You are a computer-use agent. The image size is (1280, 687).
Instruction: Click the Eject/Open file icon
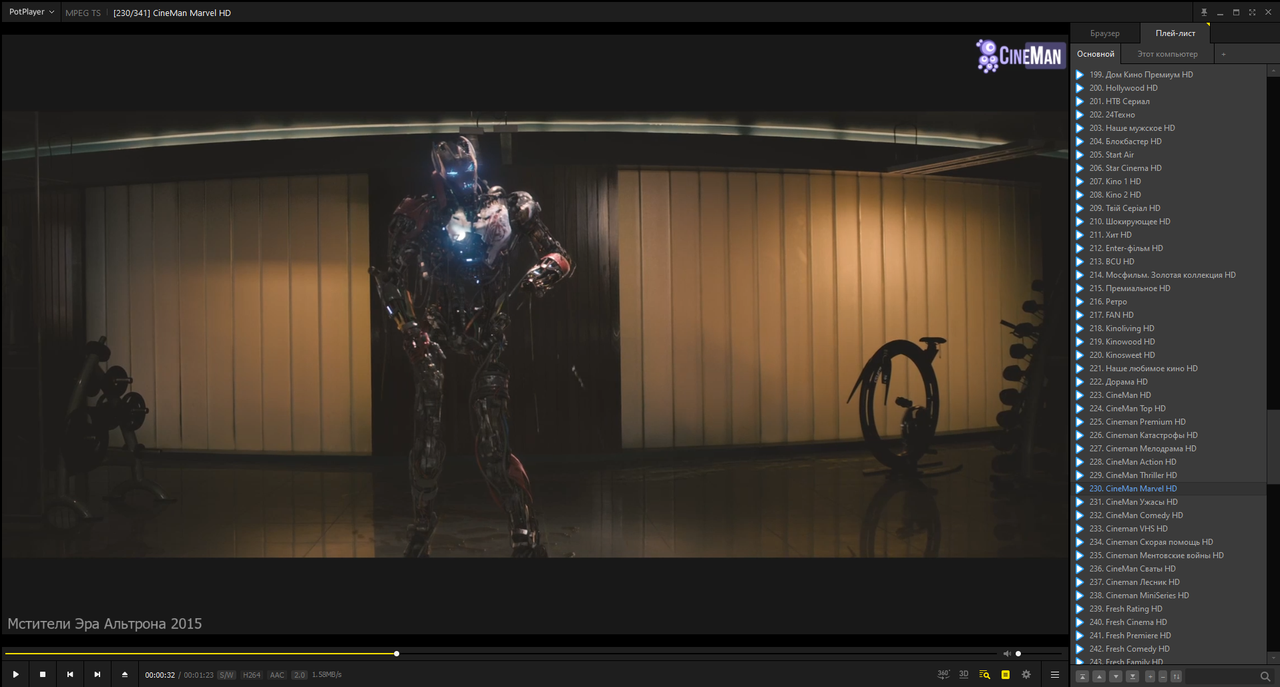(125, 675)
